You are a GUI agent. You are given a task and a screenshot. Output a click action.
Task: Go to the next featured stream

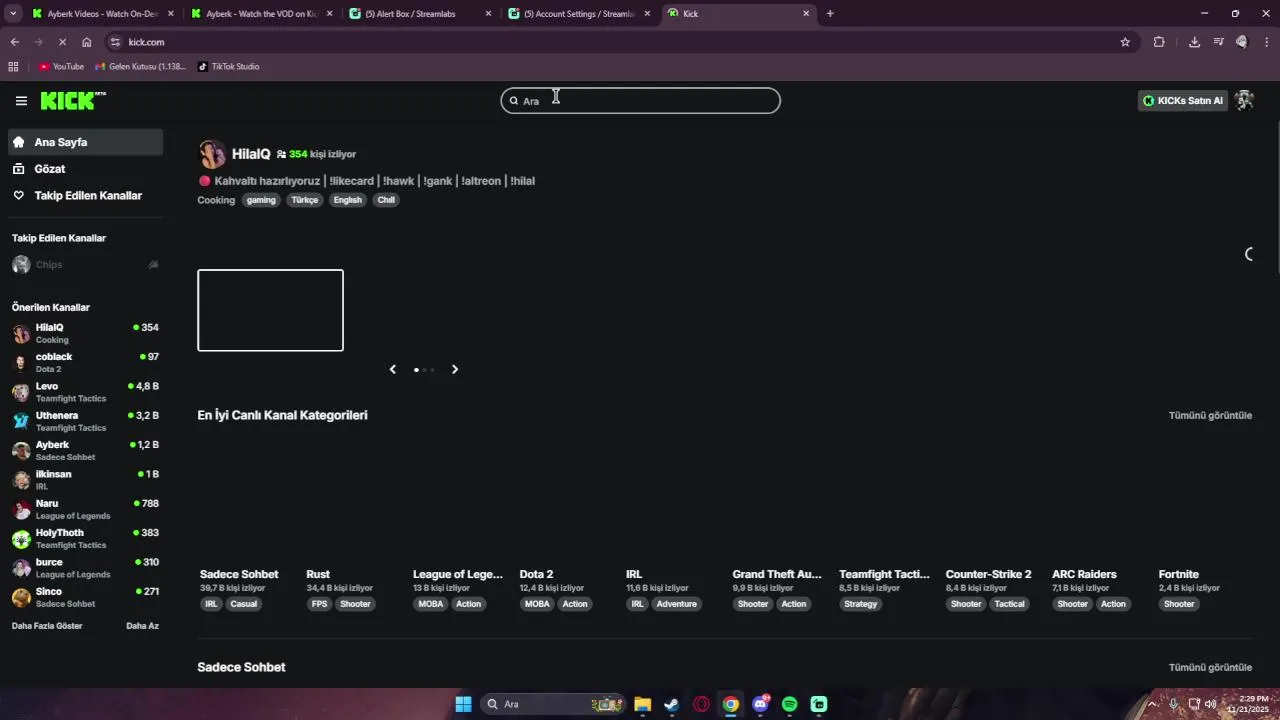click(455, 369)
